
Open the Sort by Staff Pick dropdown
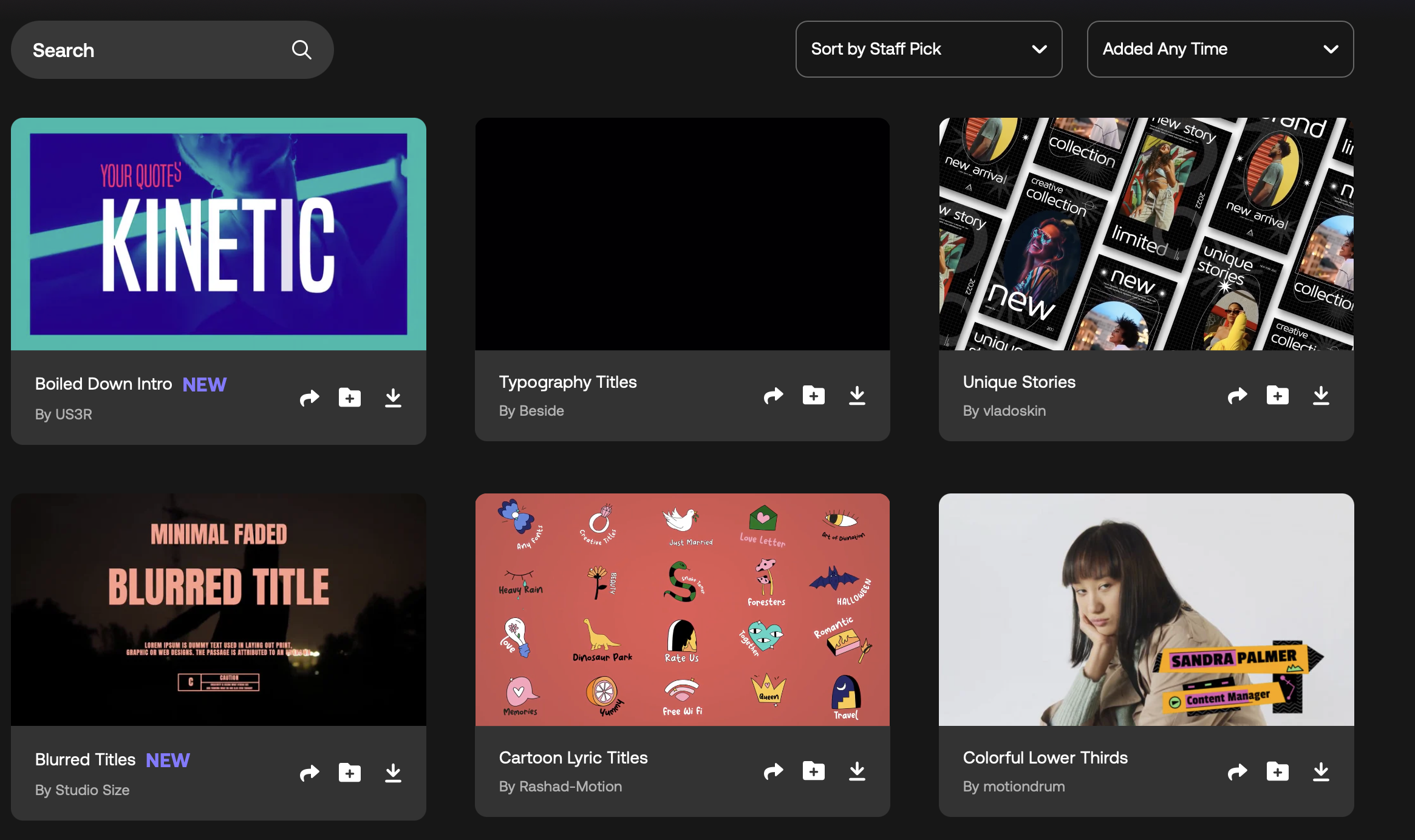928,49
